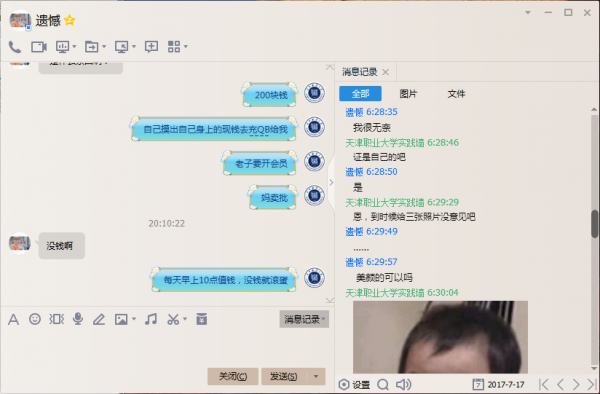Click the message history vertical scrollbar thumb
The width and height of the screenshot is (600, 394).
[594, 224]
